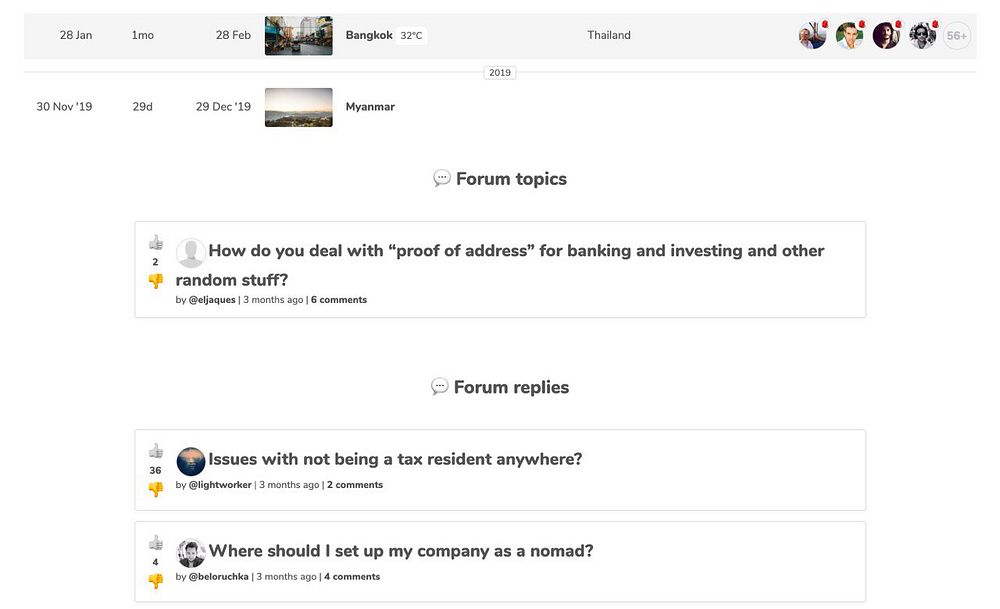The height and width of the screenshot is (609, 1000).
Task: Upvote the company setup thread
Action: (x=155, y=543)
